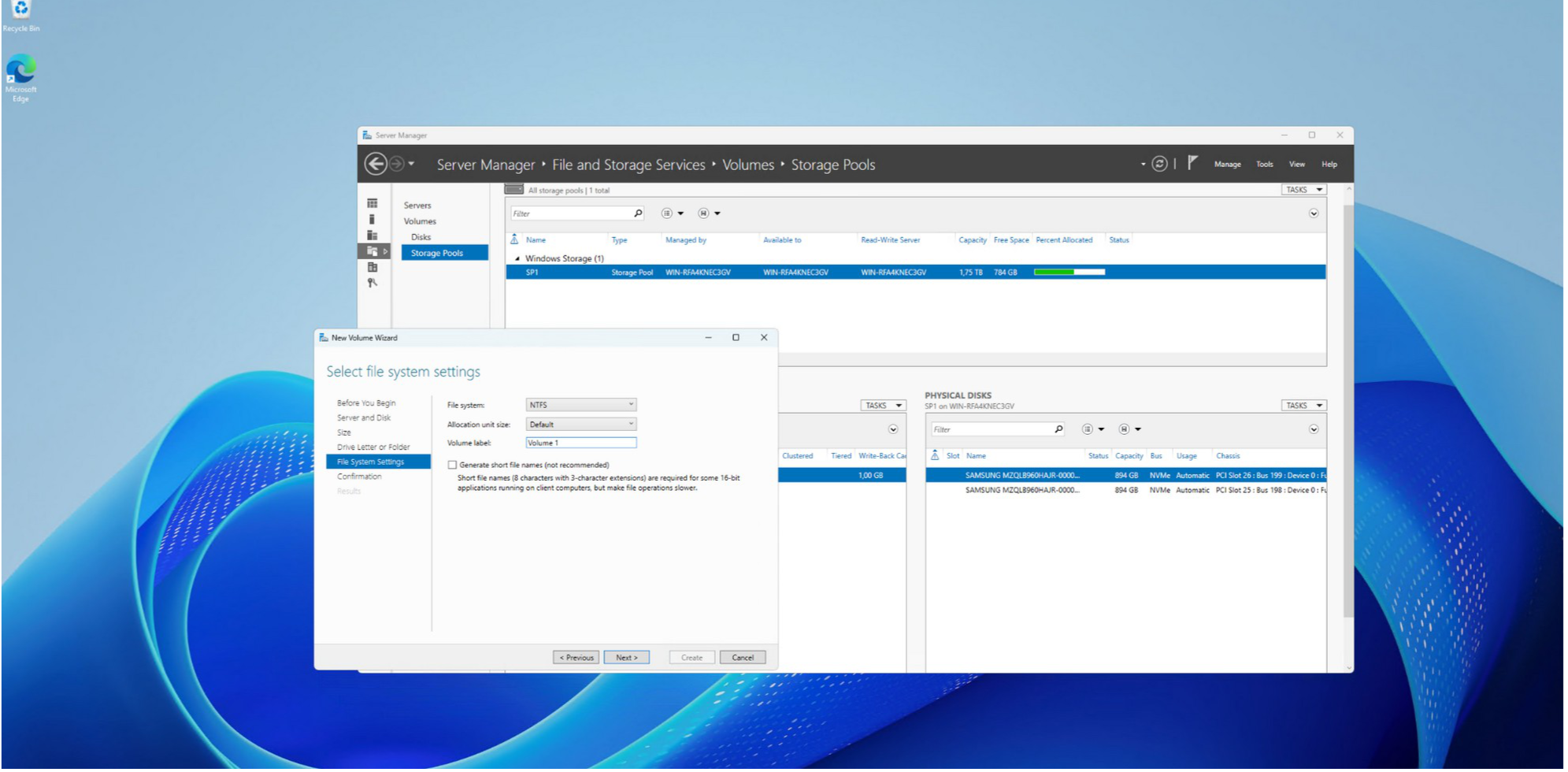
Task: Click the back navigation arrow in Server Manager
Action: [376, 164]
